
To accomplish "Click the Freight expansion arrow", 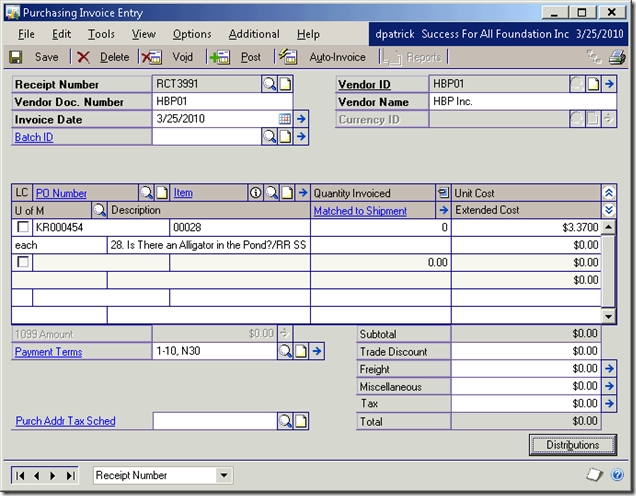I will tap(609, 368).
